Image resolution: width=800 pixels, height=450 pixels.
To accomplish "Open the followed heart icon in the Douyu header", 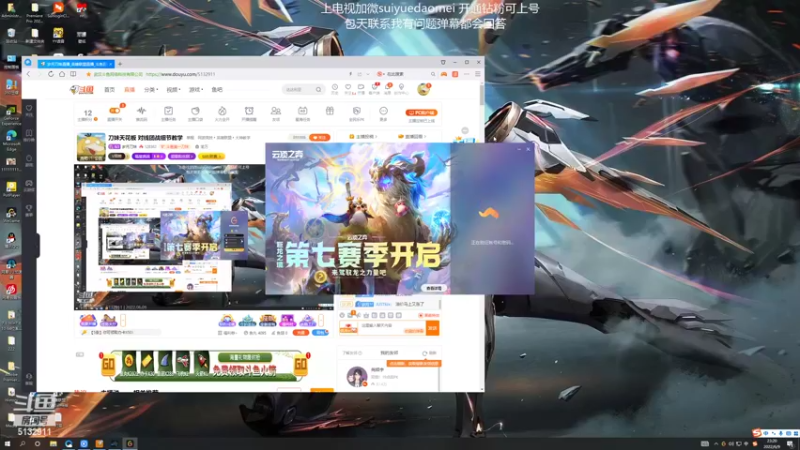I will pyautogui.click(x=348, y=88).
